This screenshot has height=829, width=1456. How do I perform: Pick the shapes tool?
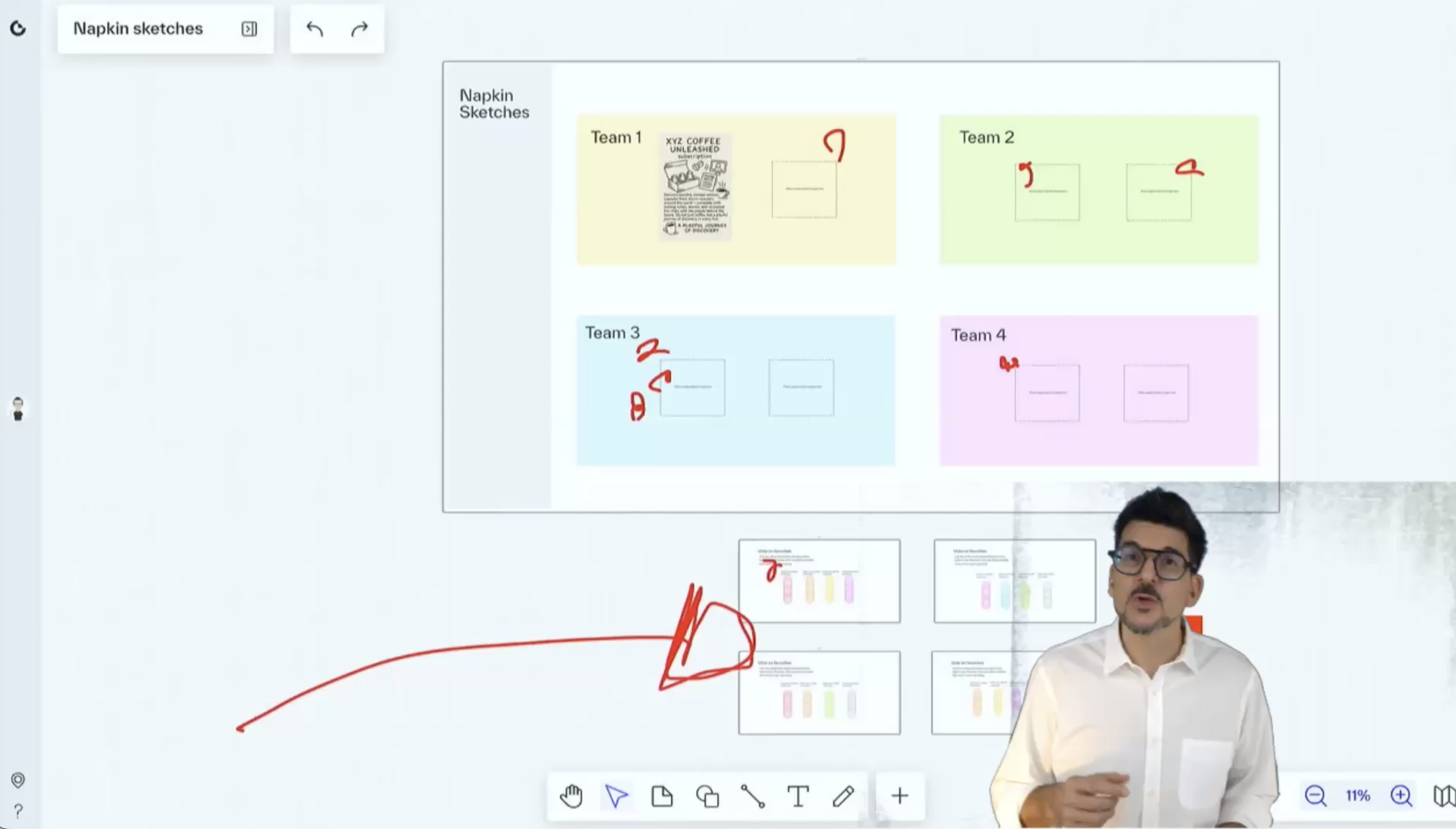[707, 796]
